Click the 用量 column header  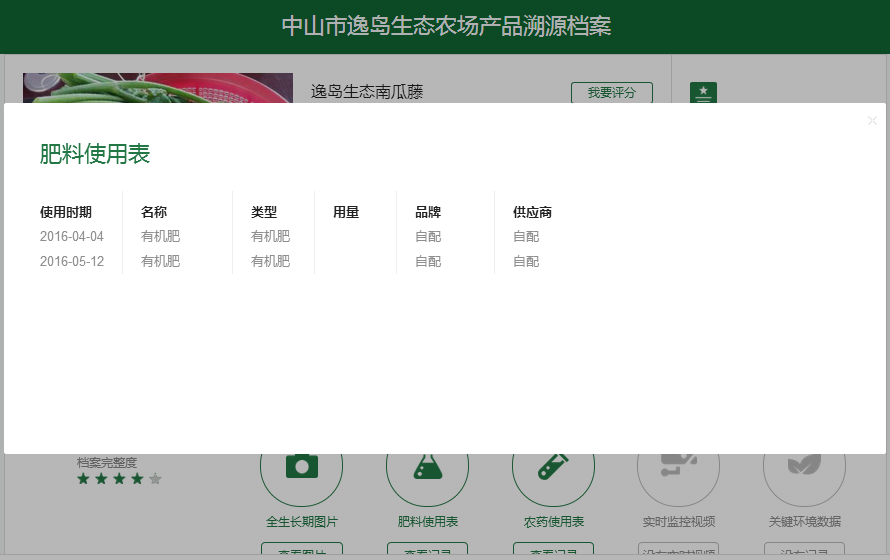(x=346, y=212)
